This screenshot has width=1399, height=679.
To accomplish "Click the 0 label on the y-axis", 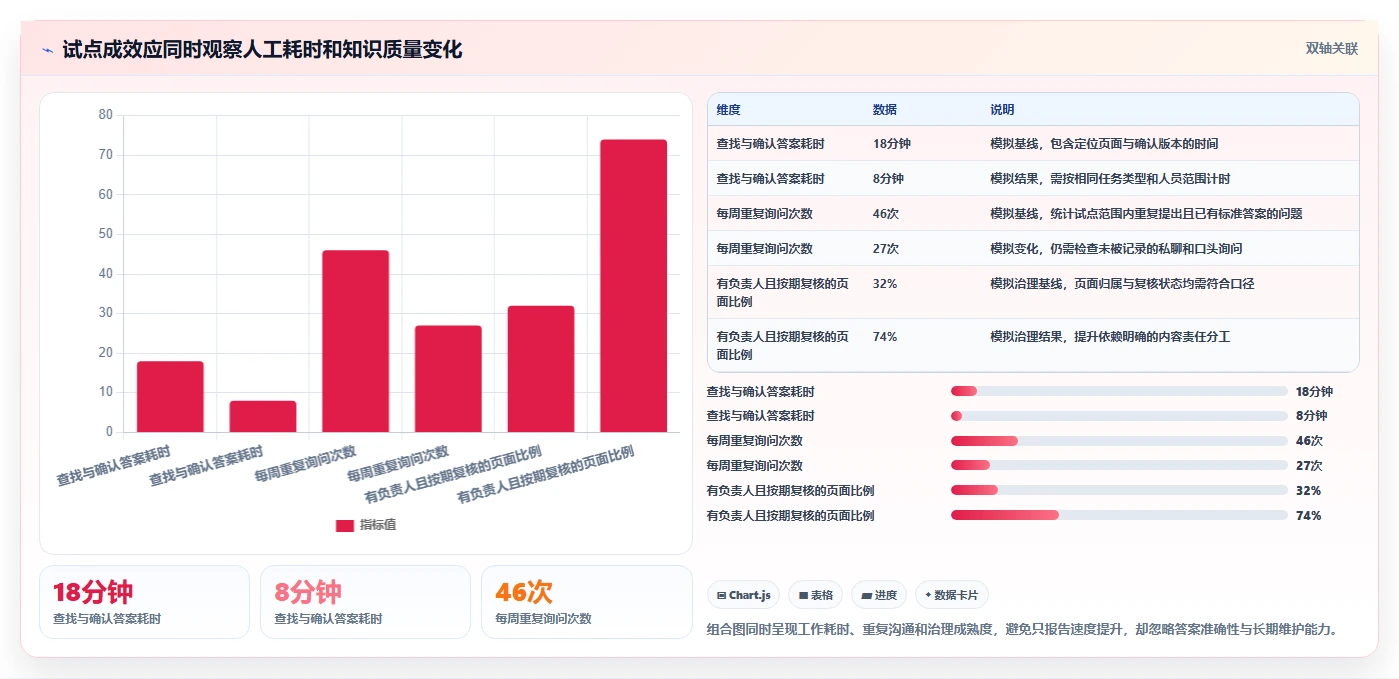I will point(109,432).
